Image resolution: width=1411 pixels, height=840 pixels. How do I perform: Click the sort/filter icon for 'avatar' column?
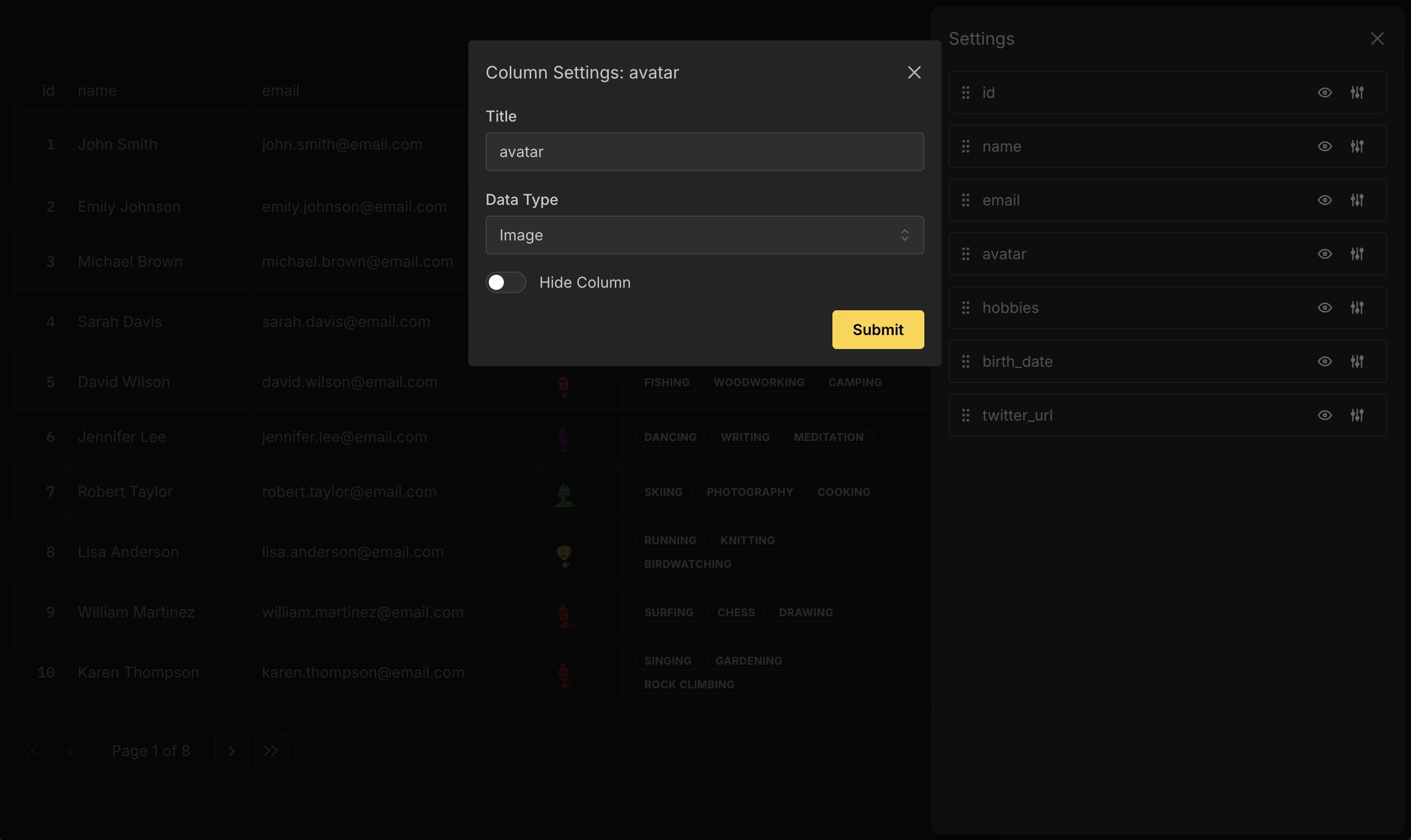click(1357, 253)
